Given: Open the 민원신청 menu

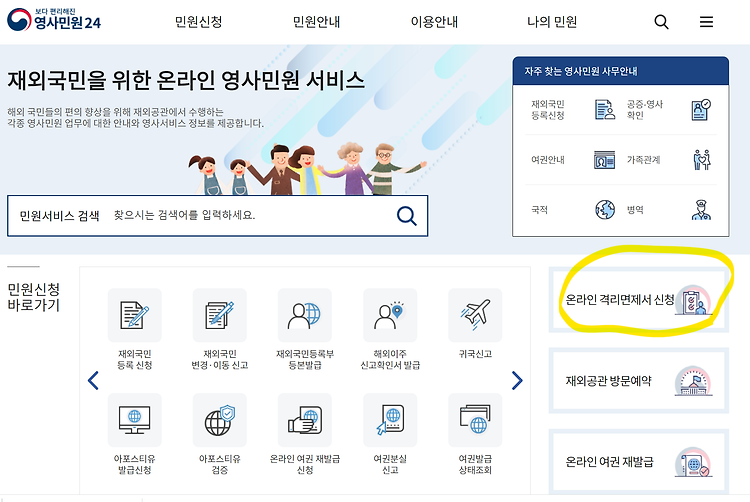Looking at the screenshot, I should point(198,22).
